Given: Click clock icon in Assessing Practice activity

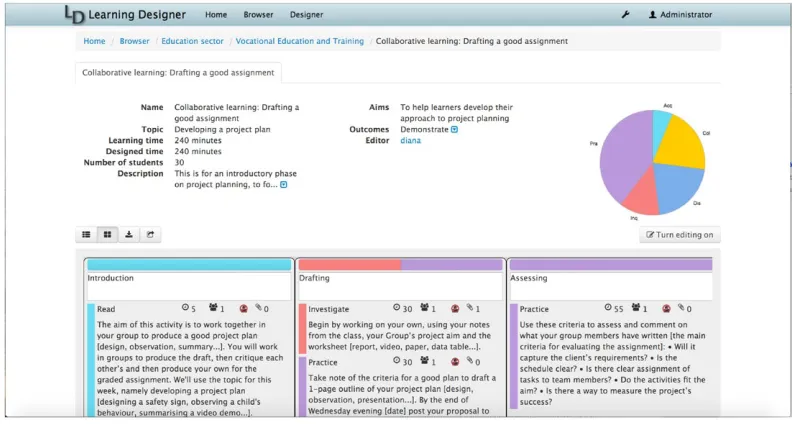Looking at the screenshot, I should pos(608,308).
